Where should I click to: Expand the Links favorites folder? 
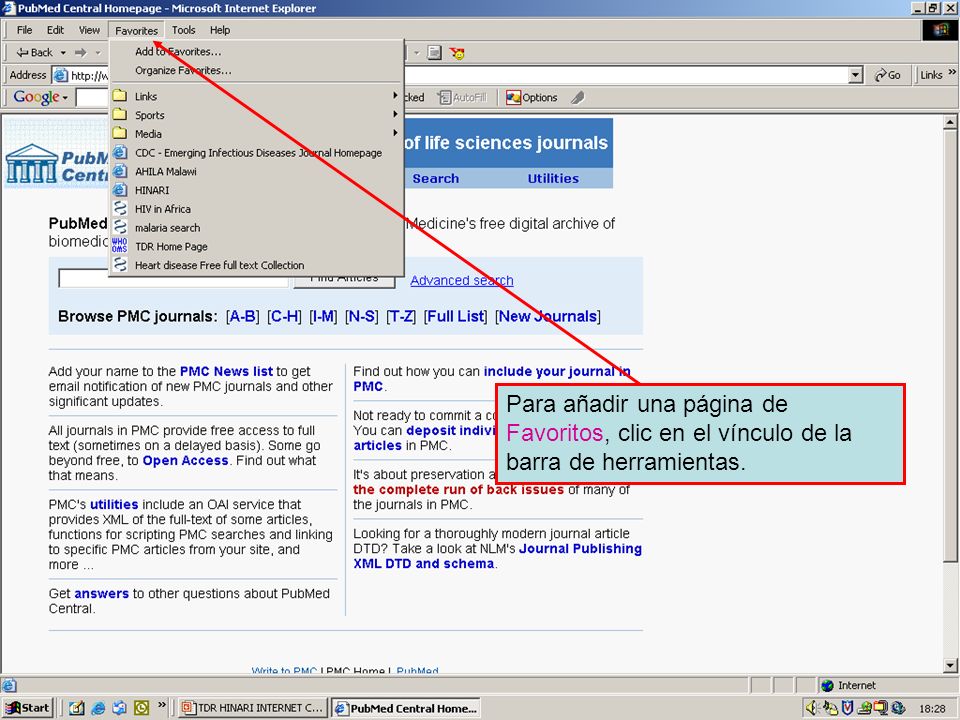(257, 96)
